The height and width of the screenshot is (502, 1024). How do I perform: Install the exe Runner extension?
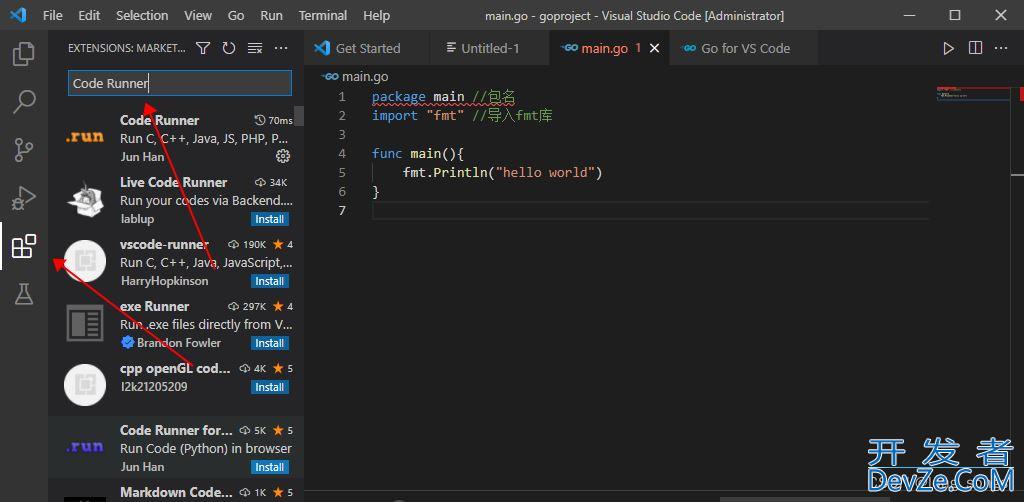270,343
